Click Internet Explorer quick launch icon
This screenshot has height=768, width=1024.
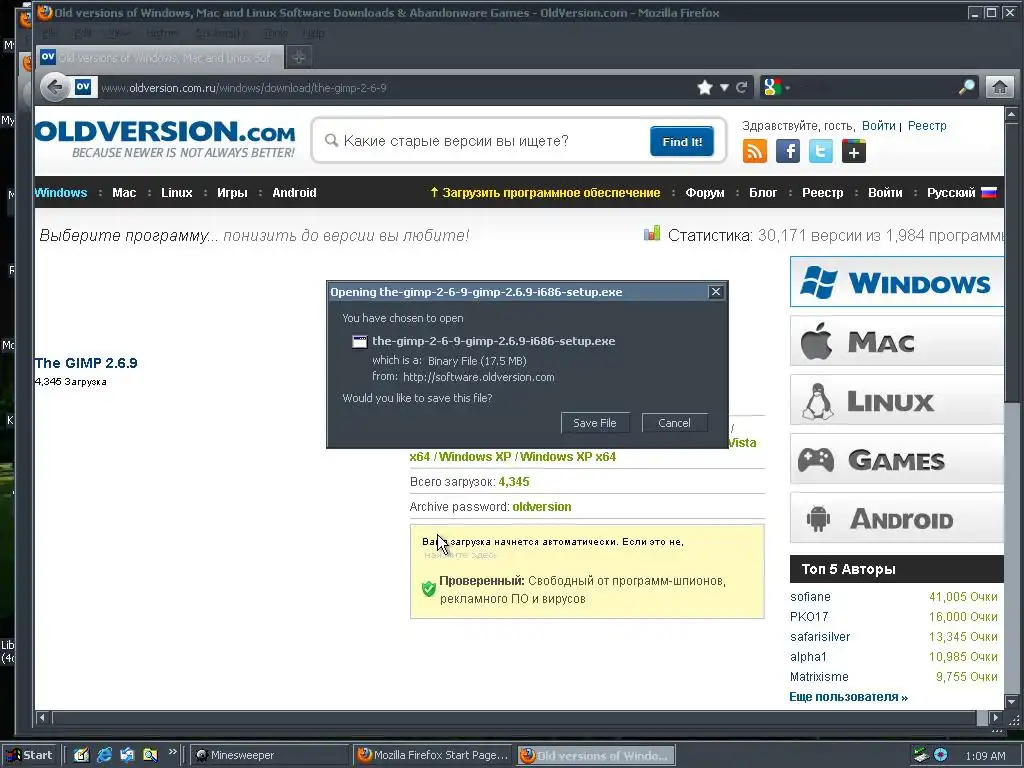[104, 755]
